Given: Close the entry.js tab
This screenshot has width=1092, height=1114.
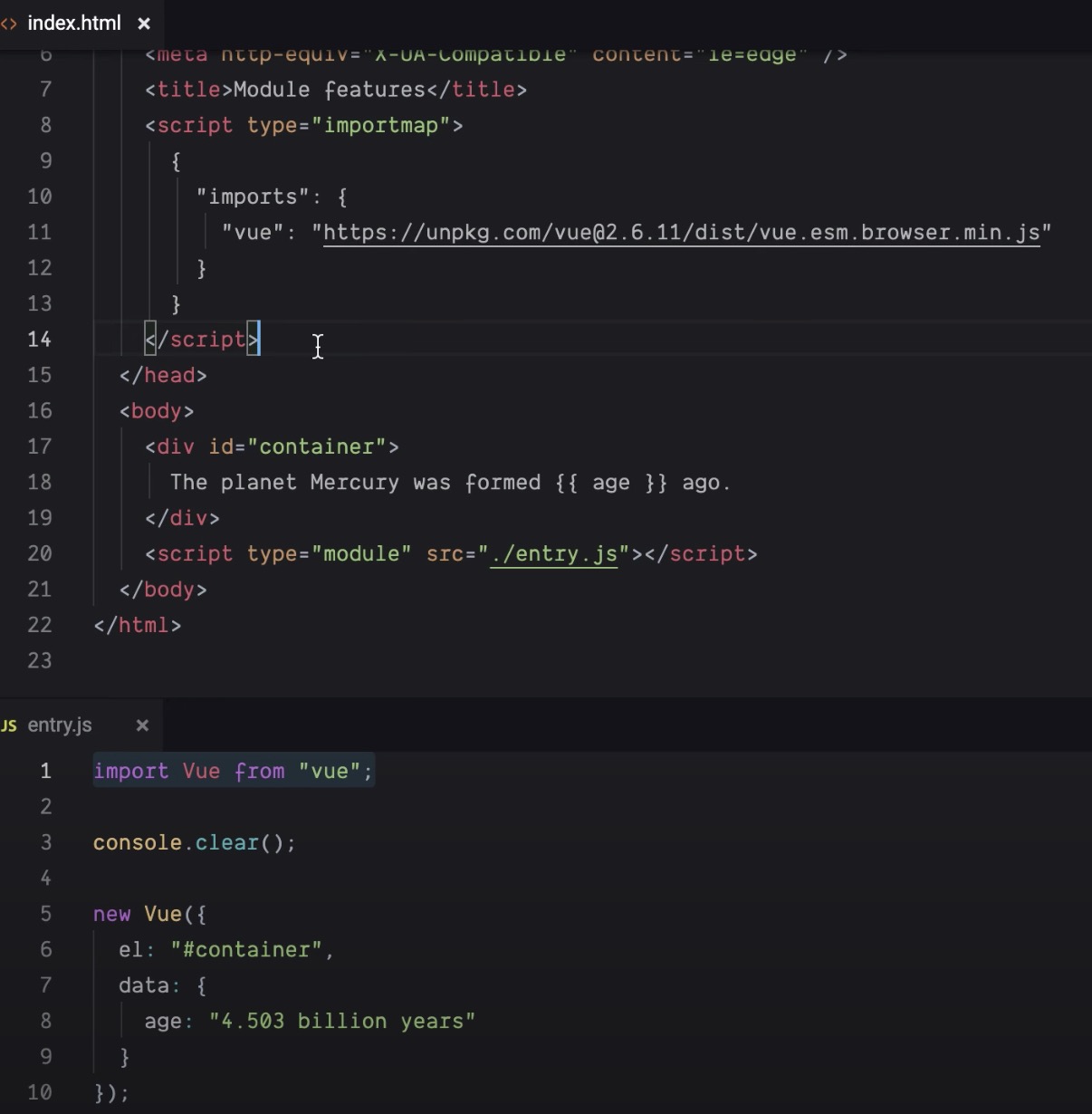Looking at the screenshot, I should tap(142, 725).
